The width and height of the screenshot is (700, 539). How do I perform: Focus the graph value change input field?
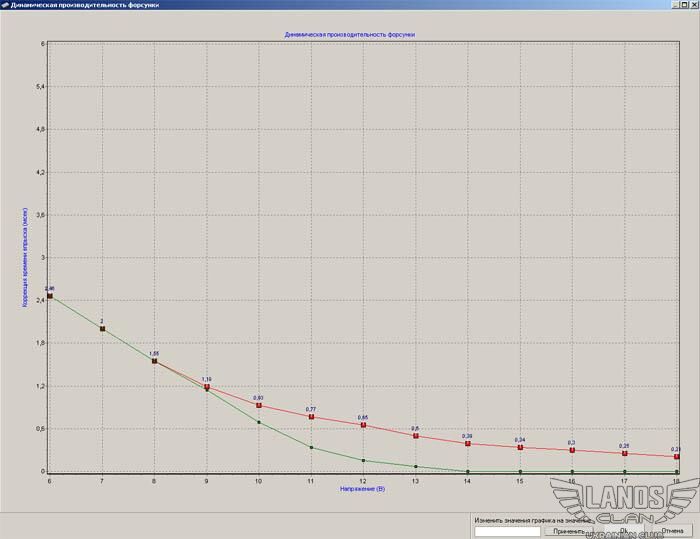point(508,531)
